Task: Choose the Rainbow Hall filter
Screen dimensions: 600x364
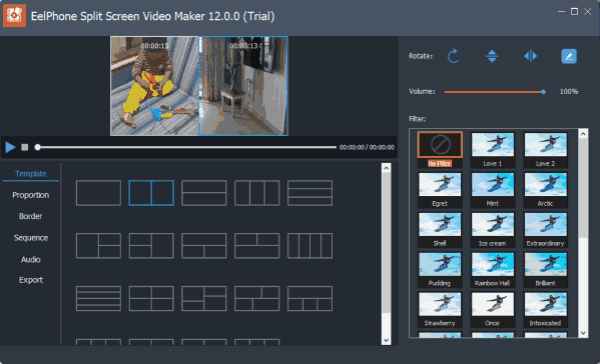Action: pyautogui.click(x=492, y=269)
